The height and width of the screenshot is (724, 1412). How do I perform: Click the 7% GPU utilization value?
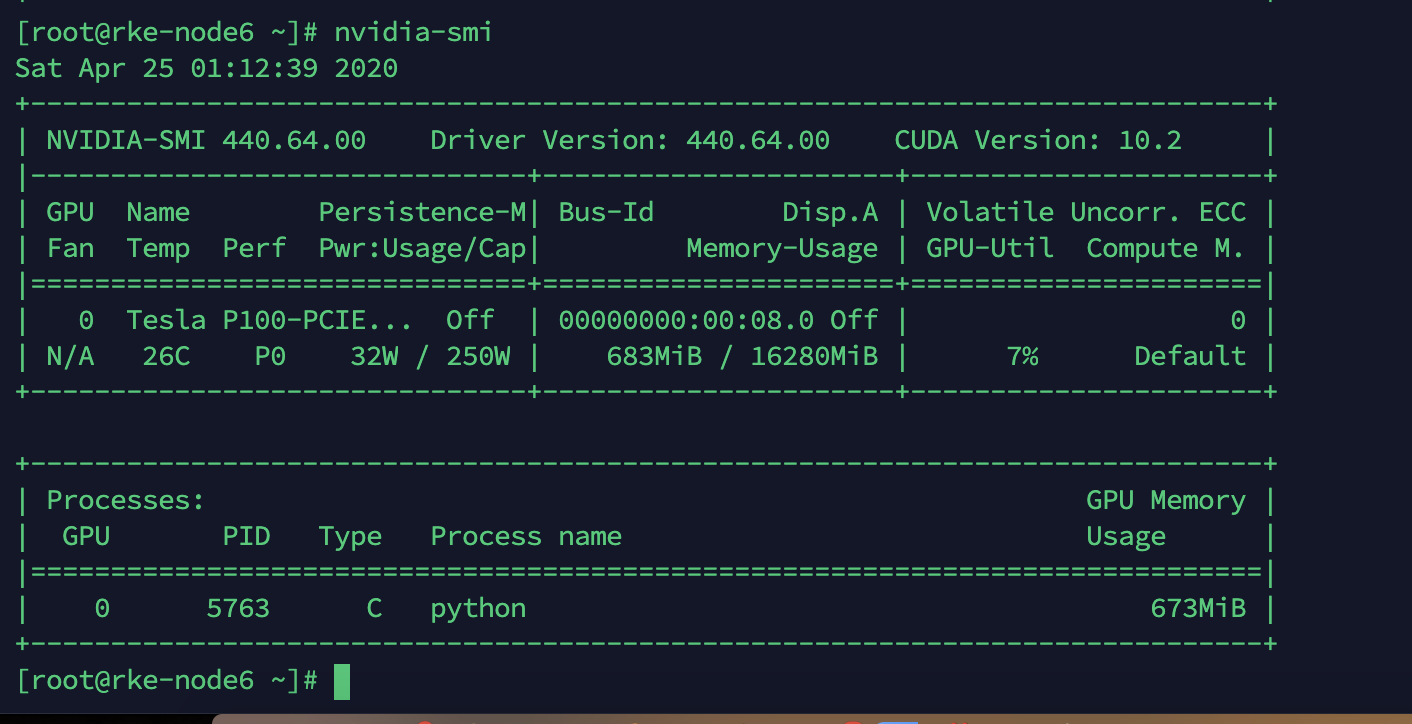[x=1022, y=356]
